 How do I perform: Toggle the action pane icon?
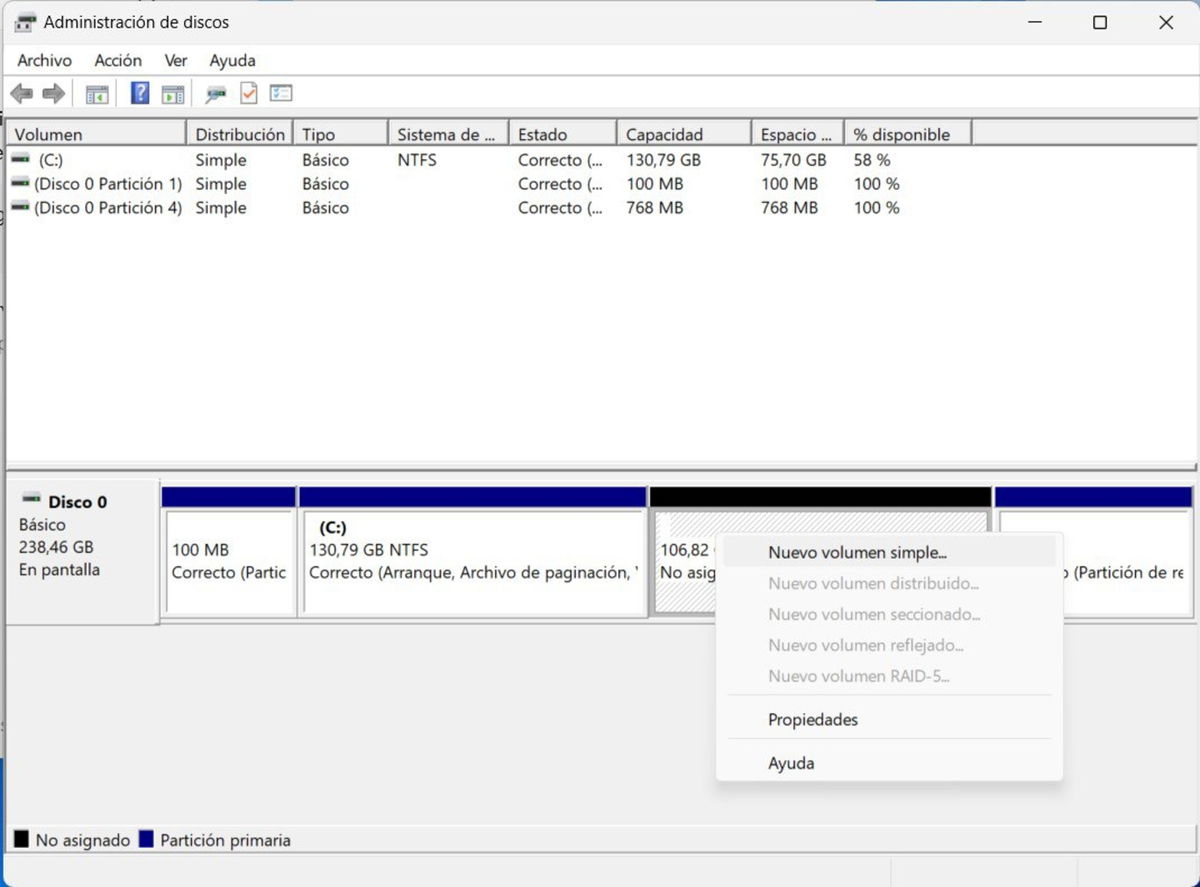click(x=172, y=93)
